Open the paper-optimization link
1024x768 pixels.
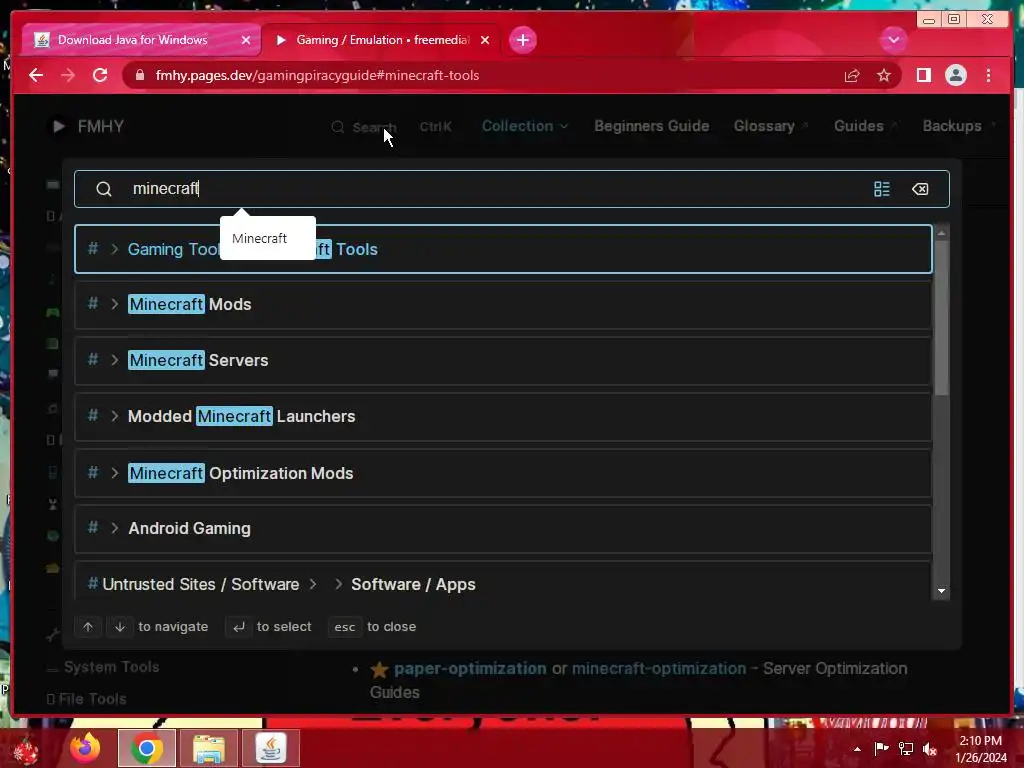pyautogui.click(x=470, y=669)
